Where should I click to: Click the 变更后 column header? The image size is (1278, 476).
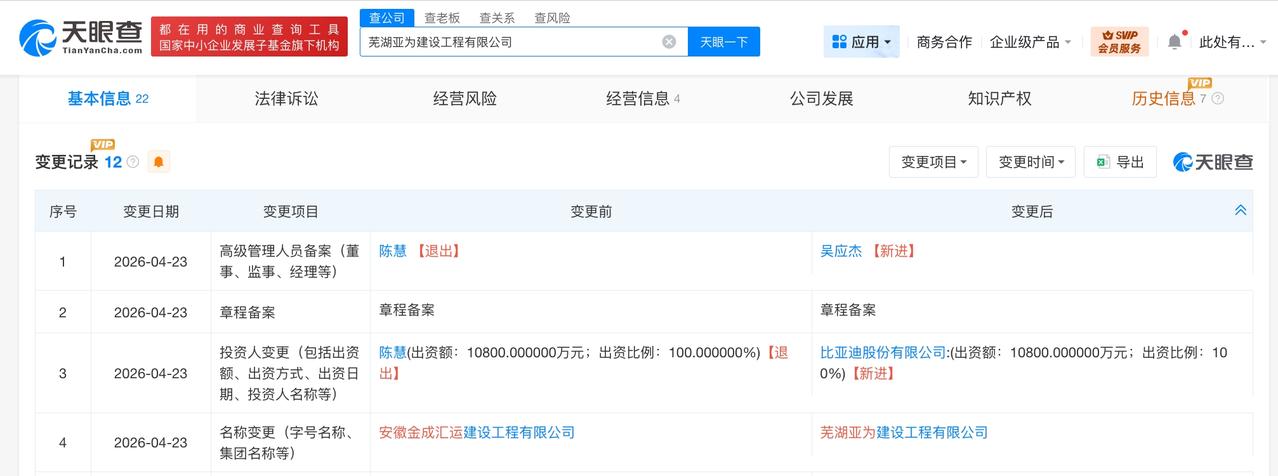coord(1032,211)
